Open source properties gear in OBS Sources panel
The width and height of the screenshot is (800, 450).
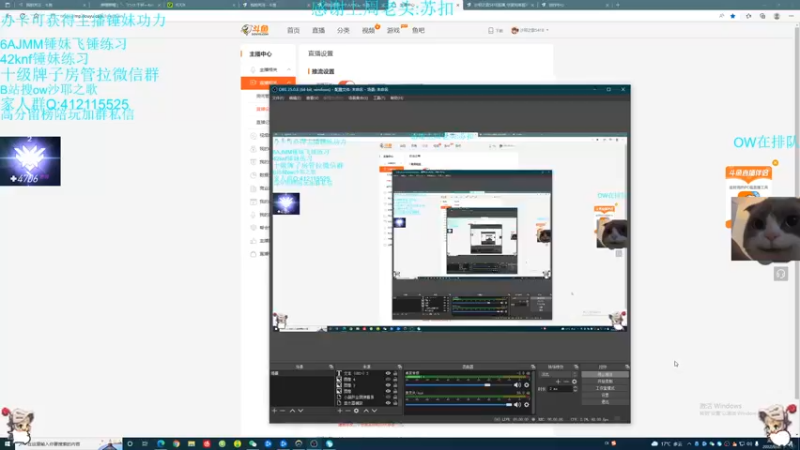356,411
